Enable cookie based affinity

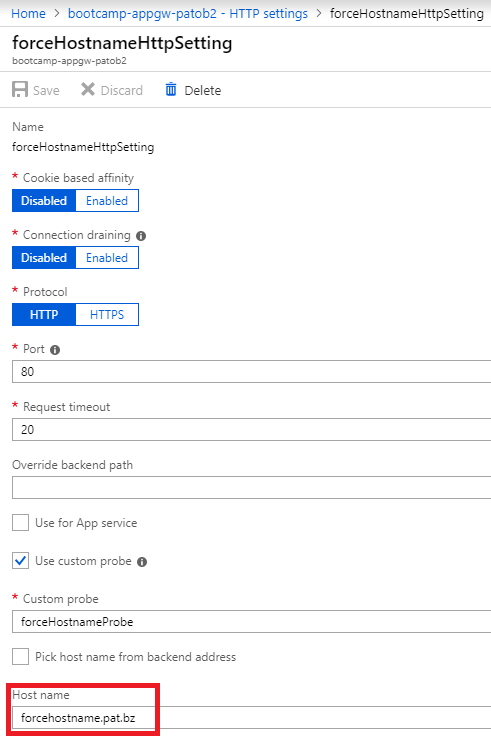[x=107, y=201]
